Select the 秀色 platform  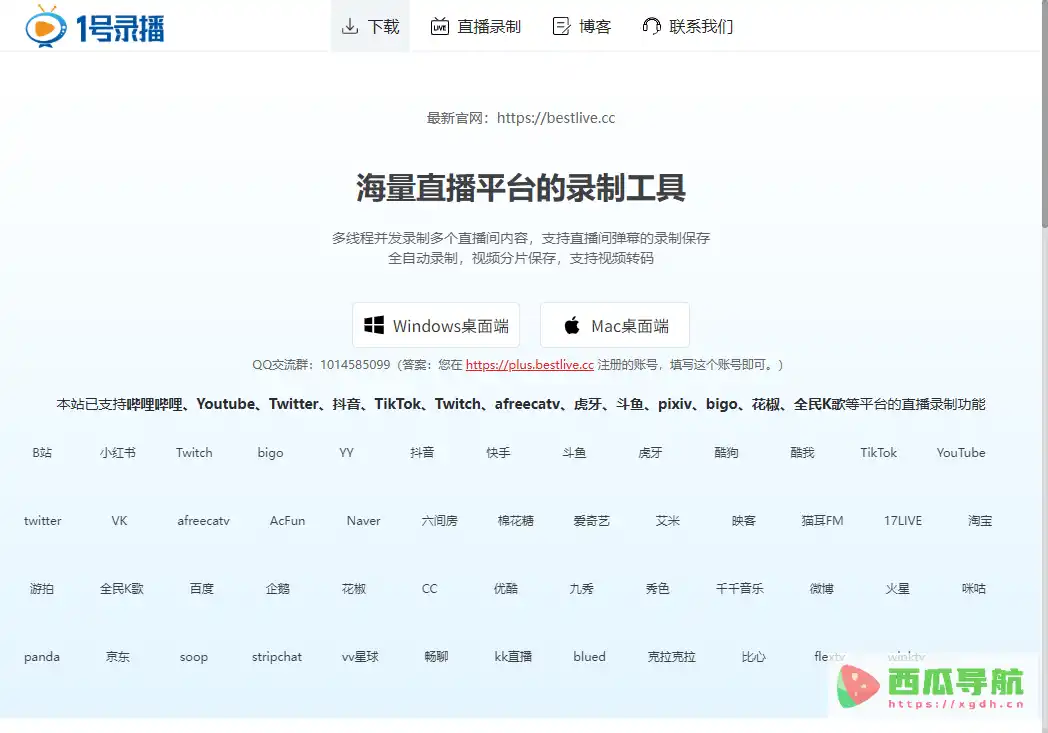coord(658,589)
